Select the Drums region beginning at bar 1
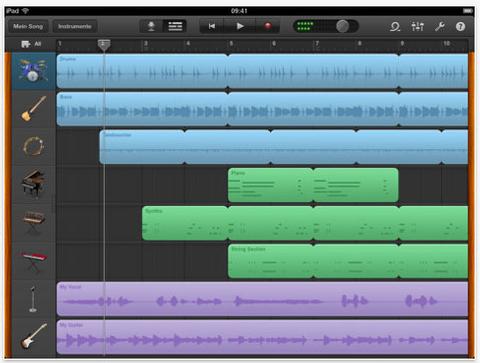Viewport: 480px width, 363px height. 142,71
